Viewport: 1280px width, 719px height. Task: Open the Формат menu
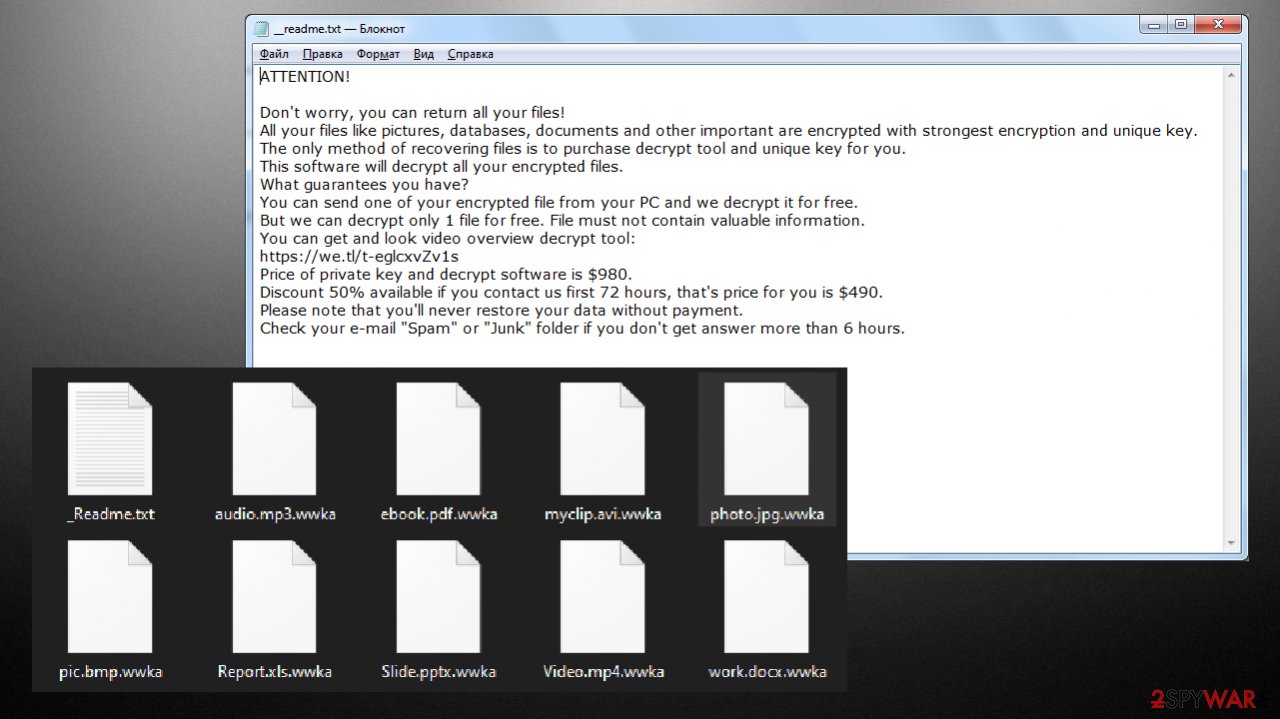coord(378,54)
